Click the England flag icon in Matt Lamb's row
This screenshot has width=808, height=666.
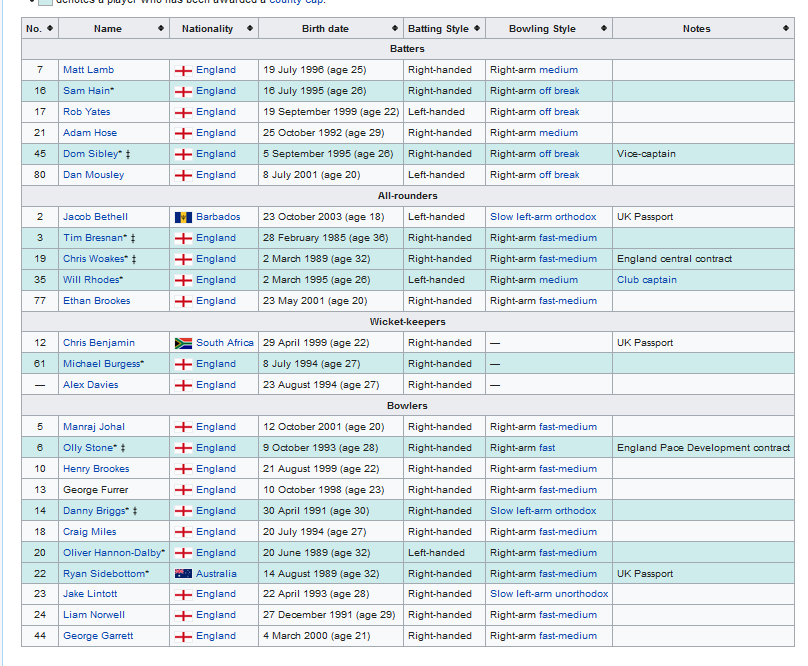[183, 71]
